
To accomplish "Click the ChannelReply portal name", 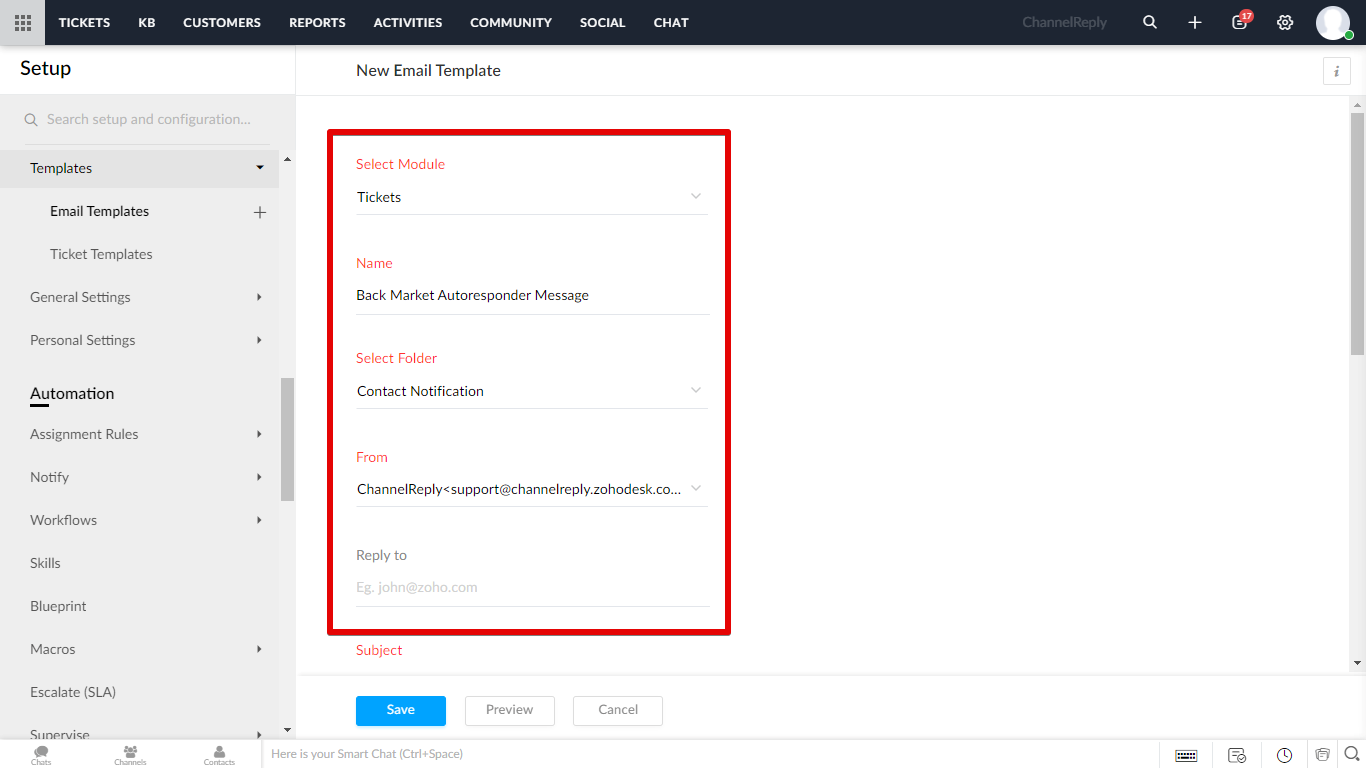I will point(1064,22).
